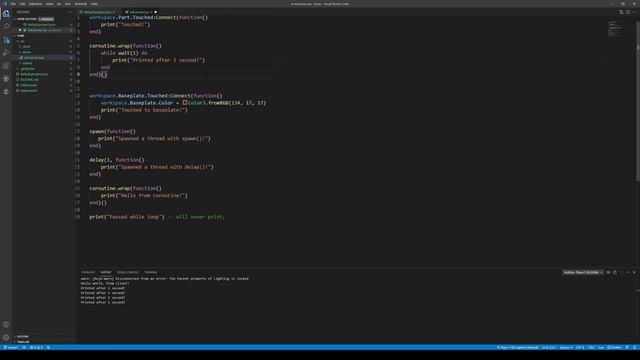
Task: Open the Extensions view
Action: tap(6, 66)
